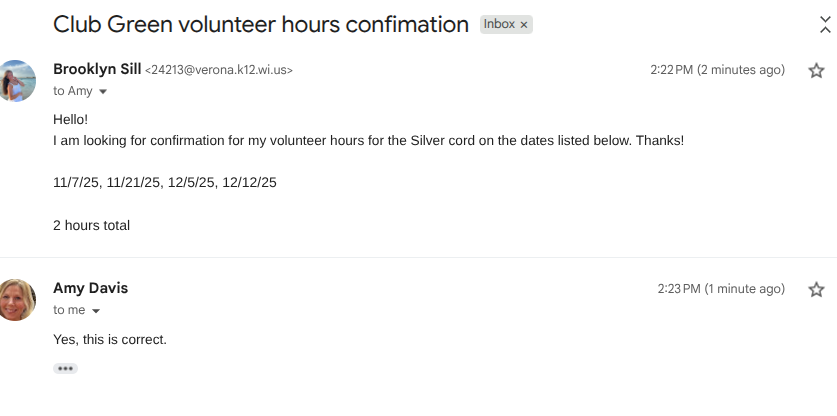Screen dimensions: 837x416
Task: Click the list of volunteer dates
Action: (x=164, y=182)
